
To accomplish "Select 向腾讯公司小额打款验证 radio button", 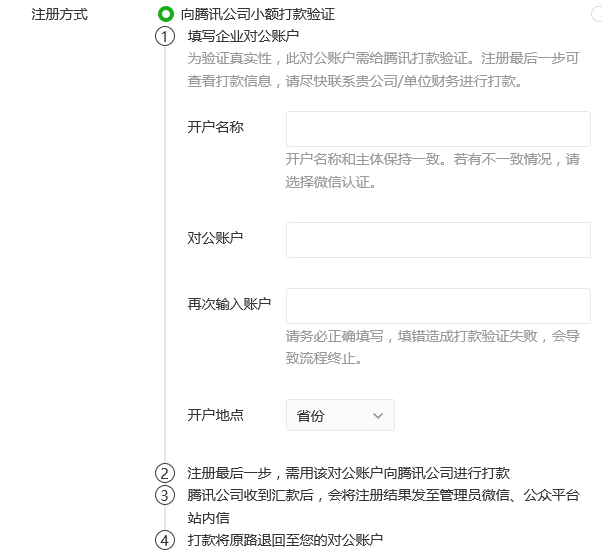I will click(165, 15).
